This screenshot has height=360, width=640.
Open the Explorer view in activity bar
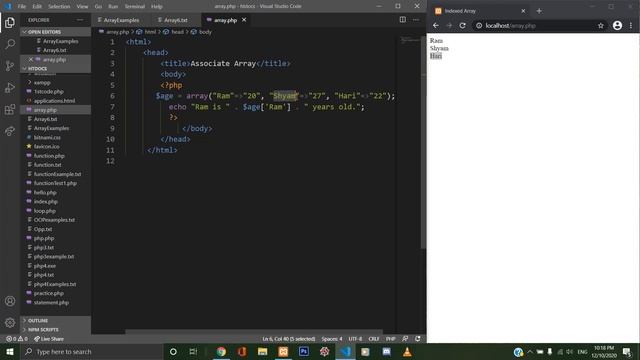pos(10,22)
